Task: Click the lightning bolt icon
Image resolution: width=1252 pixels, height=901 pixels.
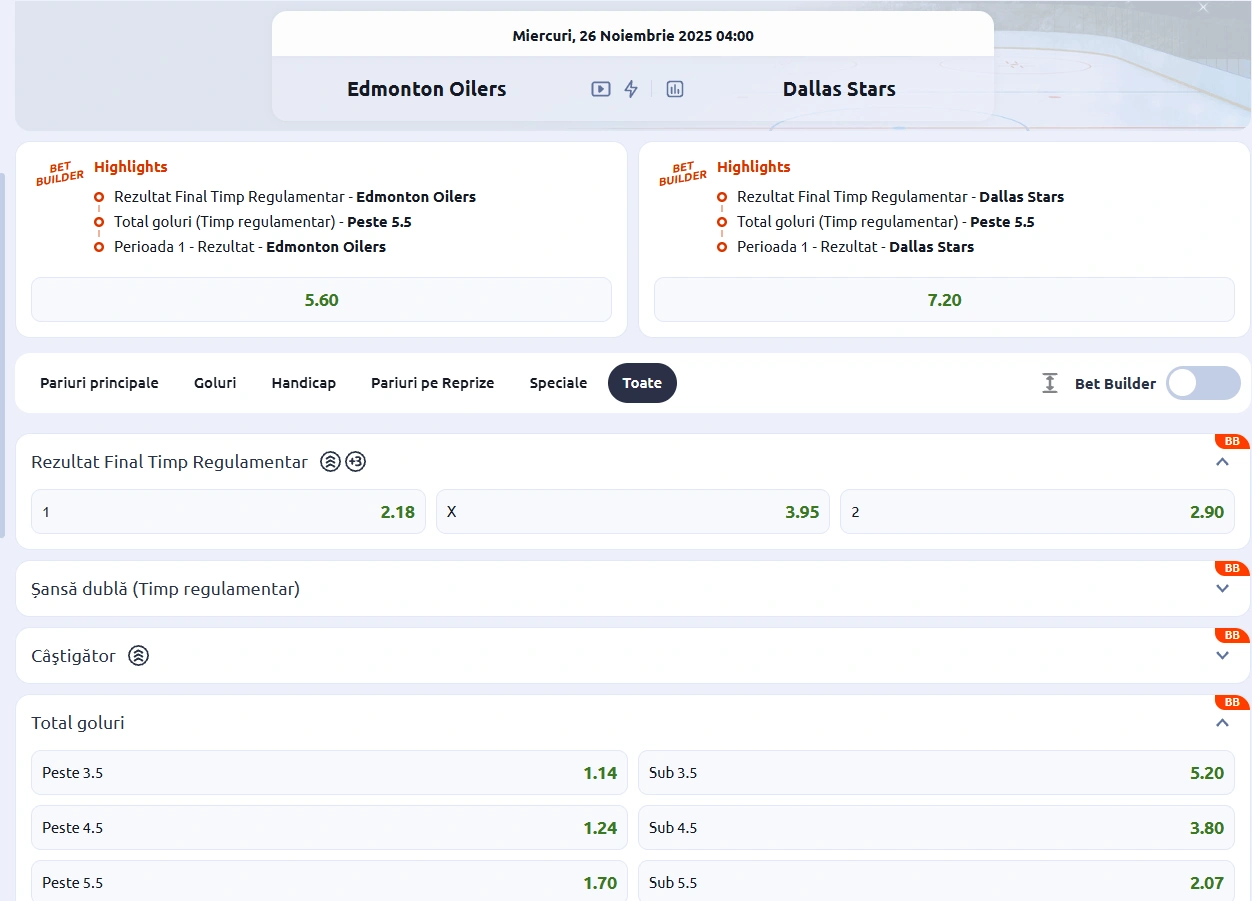Action: click(x=631, y=89)
